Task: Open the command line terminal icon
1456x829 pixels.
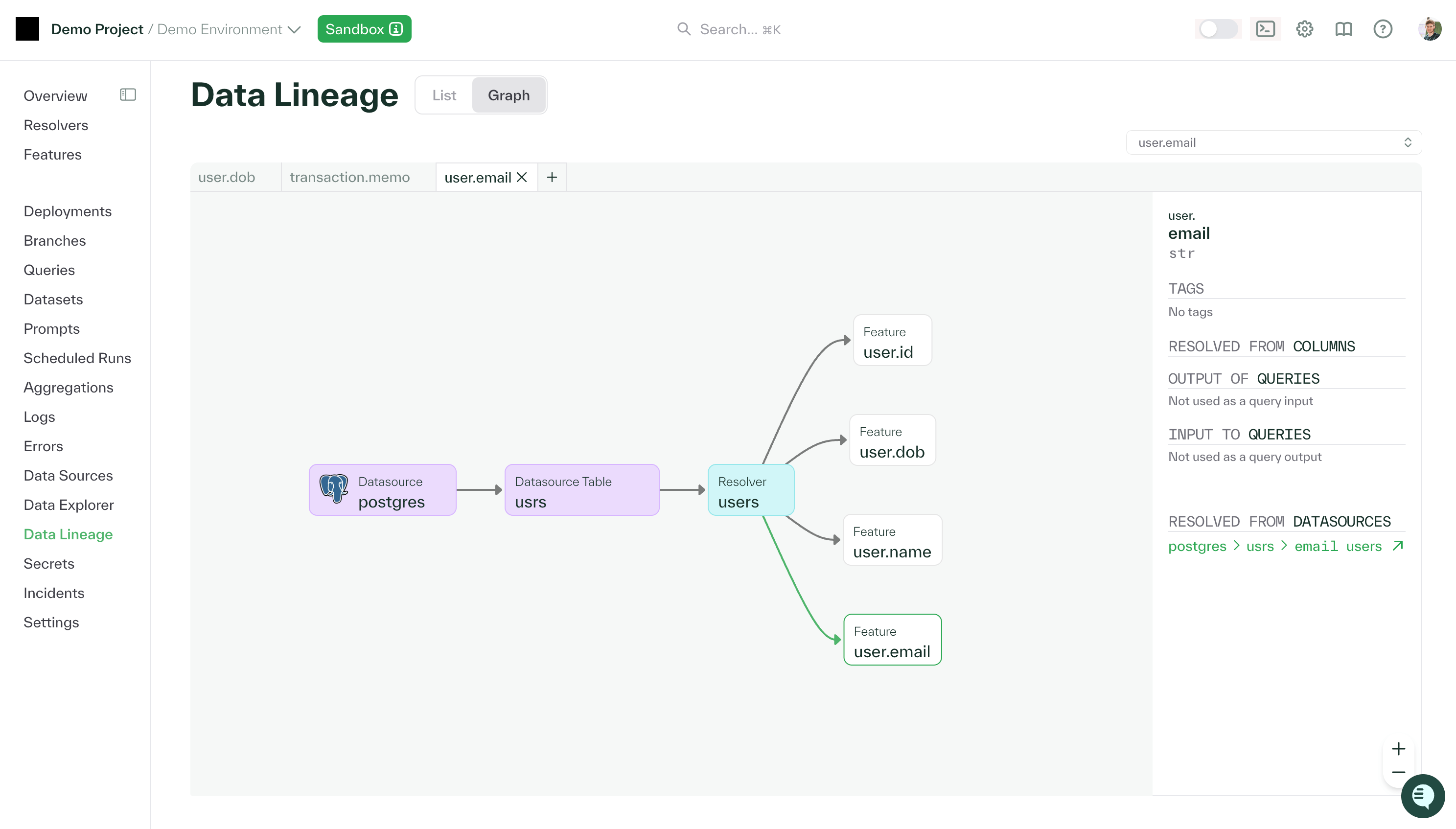Action: [x=1265, y=28]
